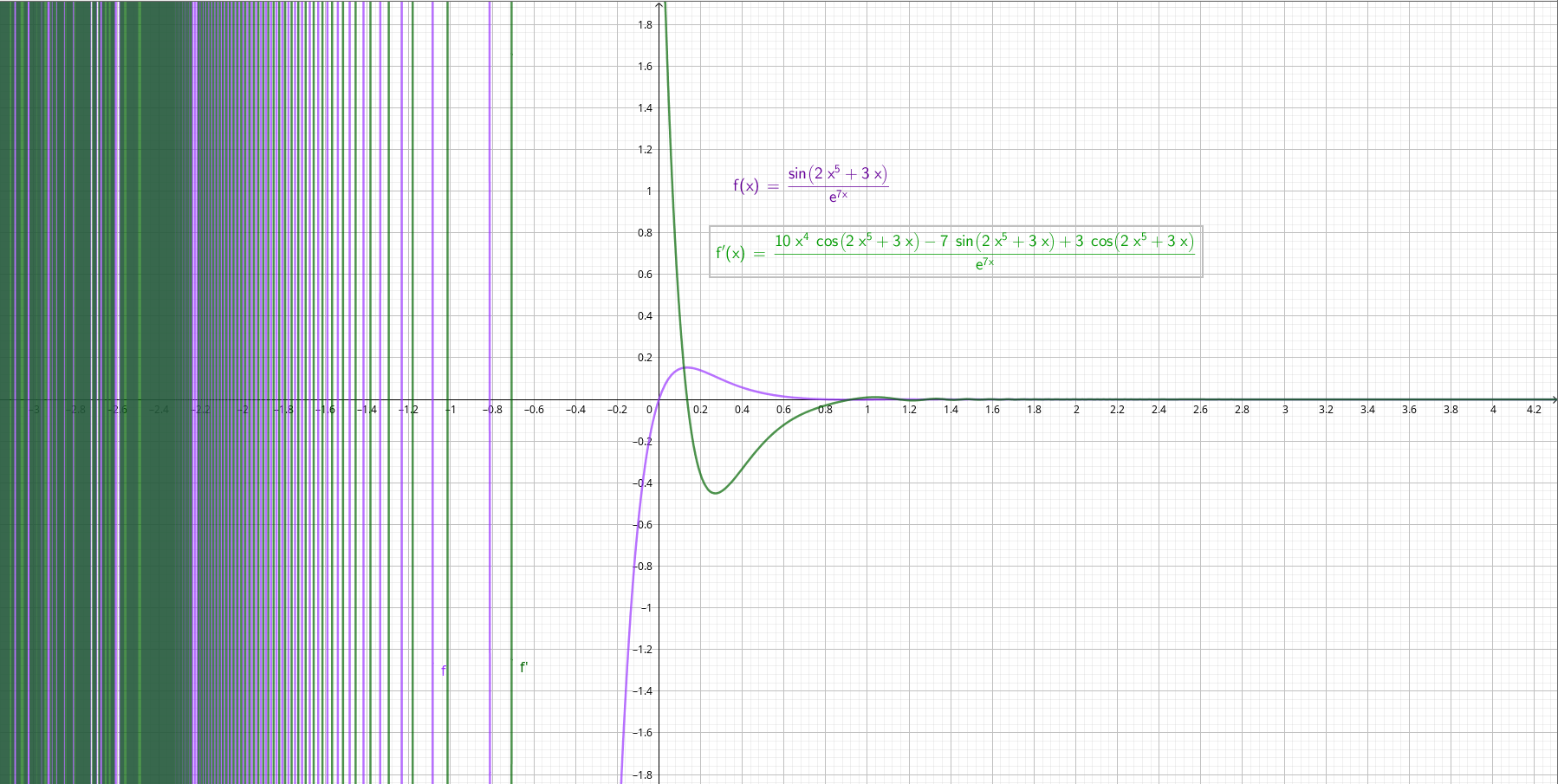1558x784 pixels.
Task: Click the x-axis tick label -0.6
Action: 534,410
